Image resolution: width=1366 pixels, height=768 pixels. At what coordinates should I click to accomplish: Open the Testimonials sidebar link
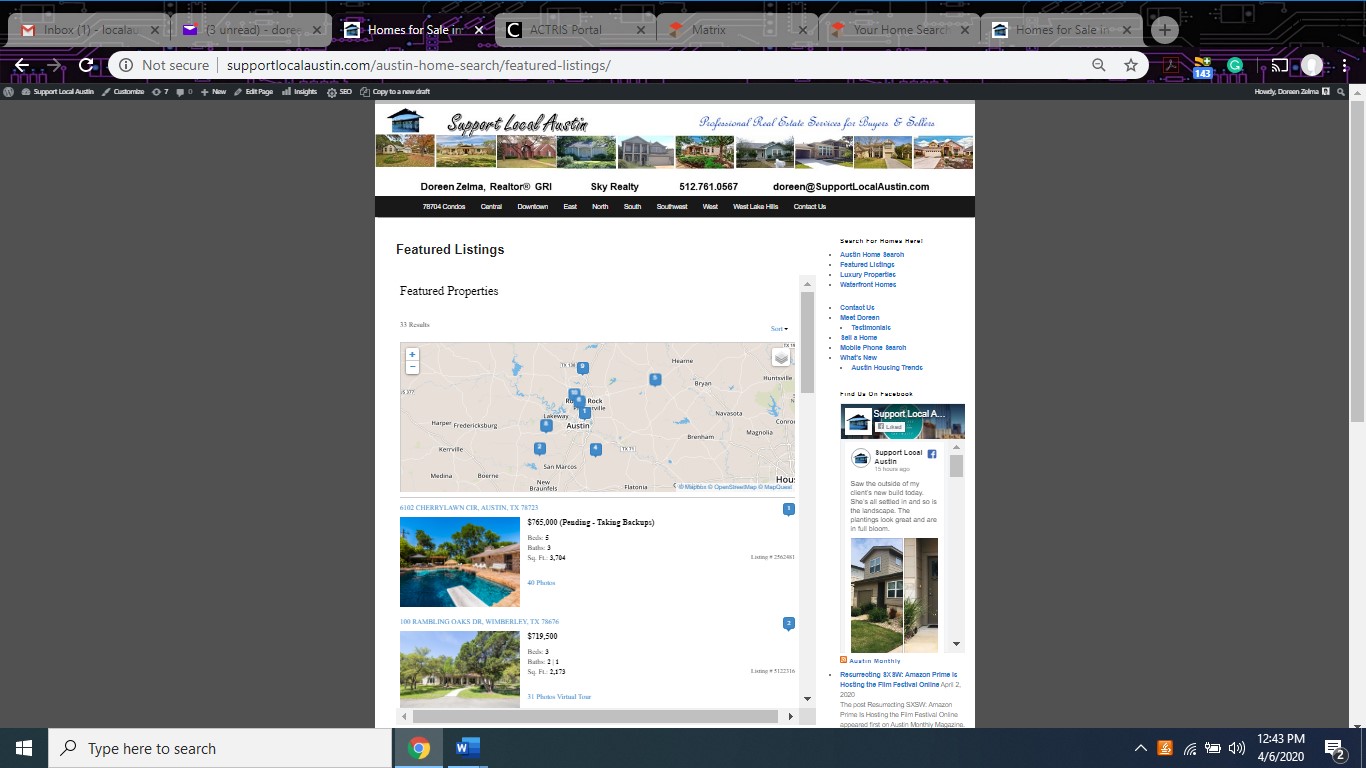871,328
